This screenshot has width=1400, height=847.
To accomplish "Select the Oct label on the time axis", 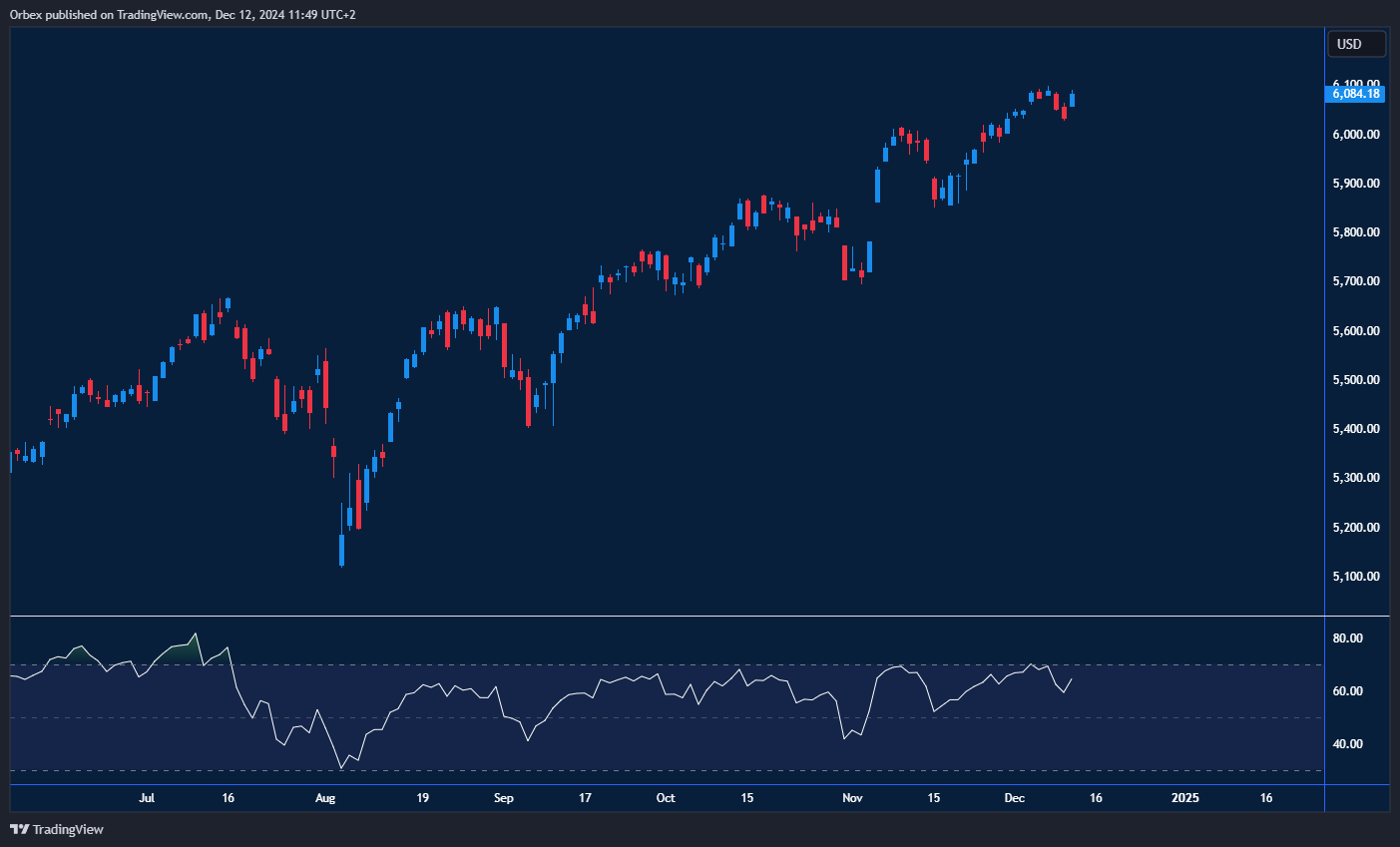I will (x=665, y=798).
